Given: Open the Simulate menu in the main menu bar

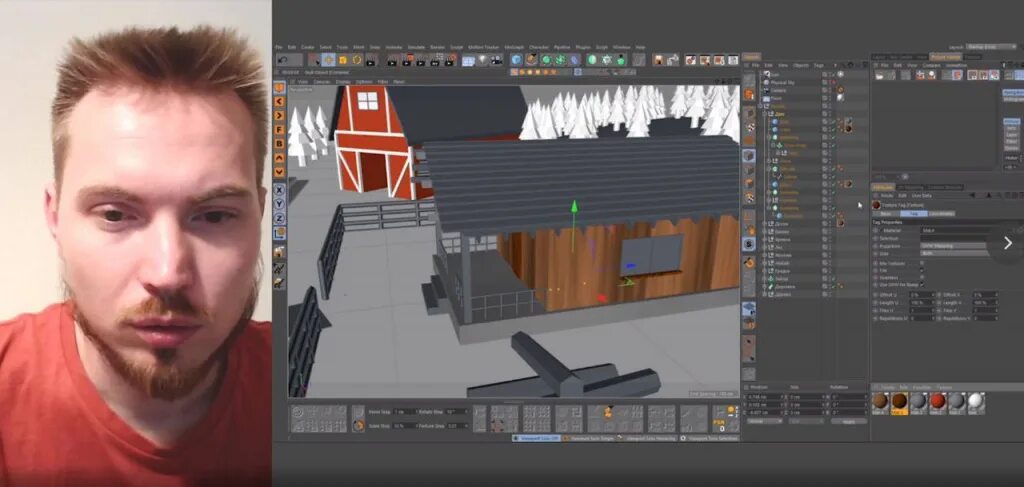Looking at the screenshot, I should point(416,48).
